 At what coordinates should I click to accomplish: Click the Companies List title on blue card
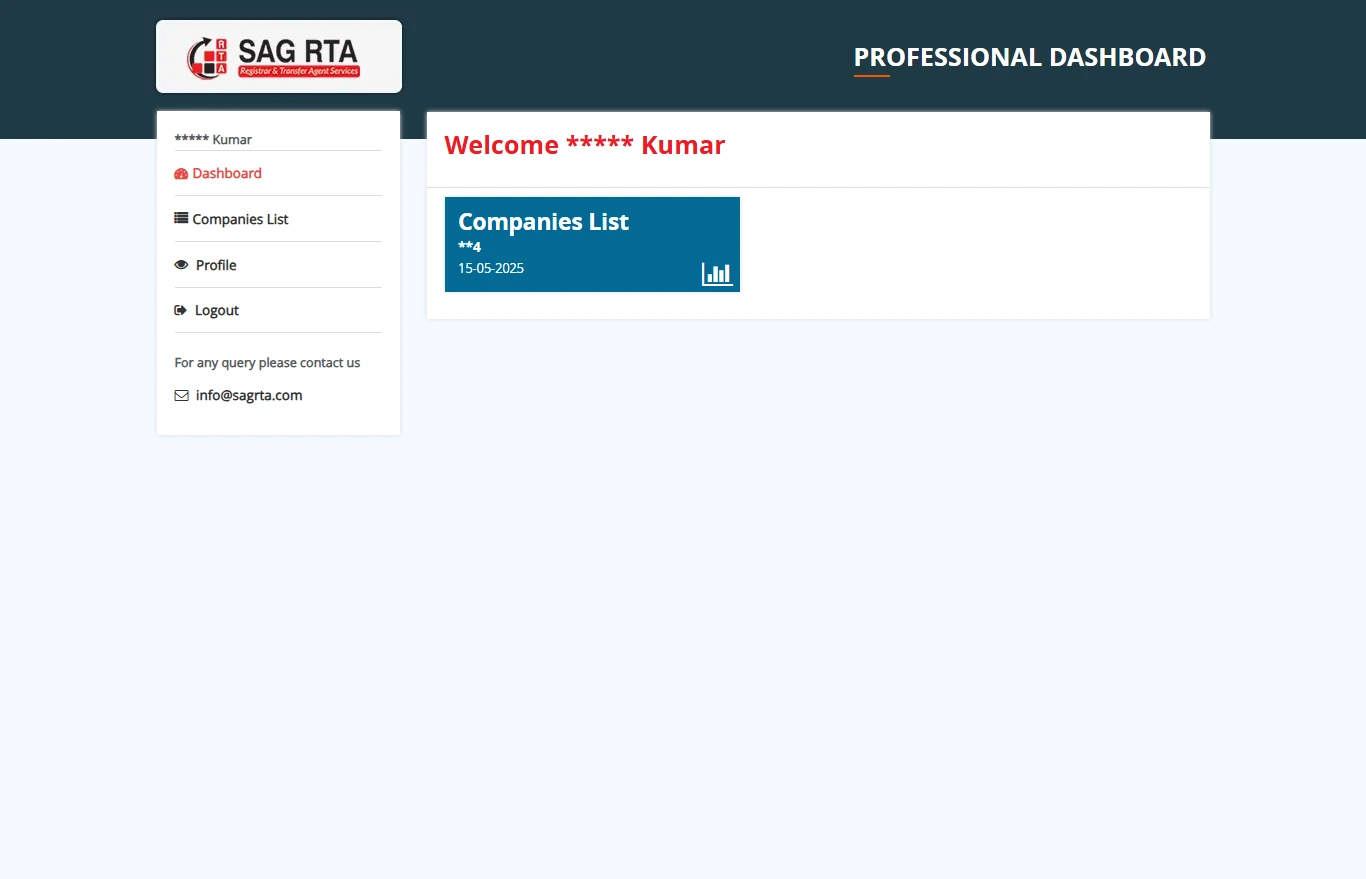pyautogui.click(x=543, y=221)
